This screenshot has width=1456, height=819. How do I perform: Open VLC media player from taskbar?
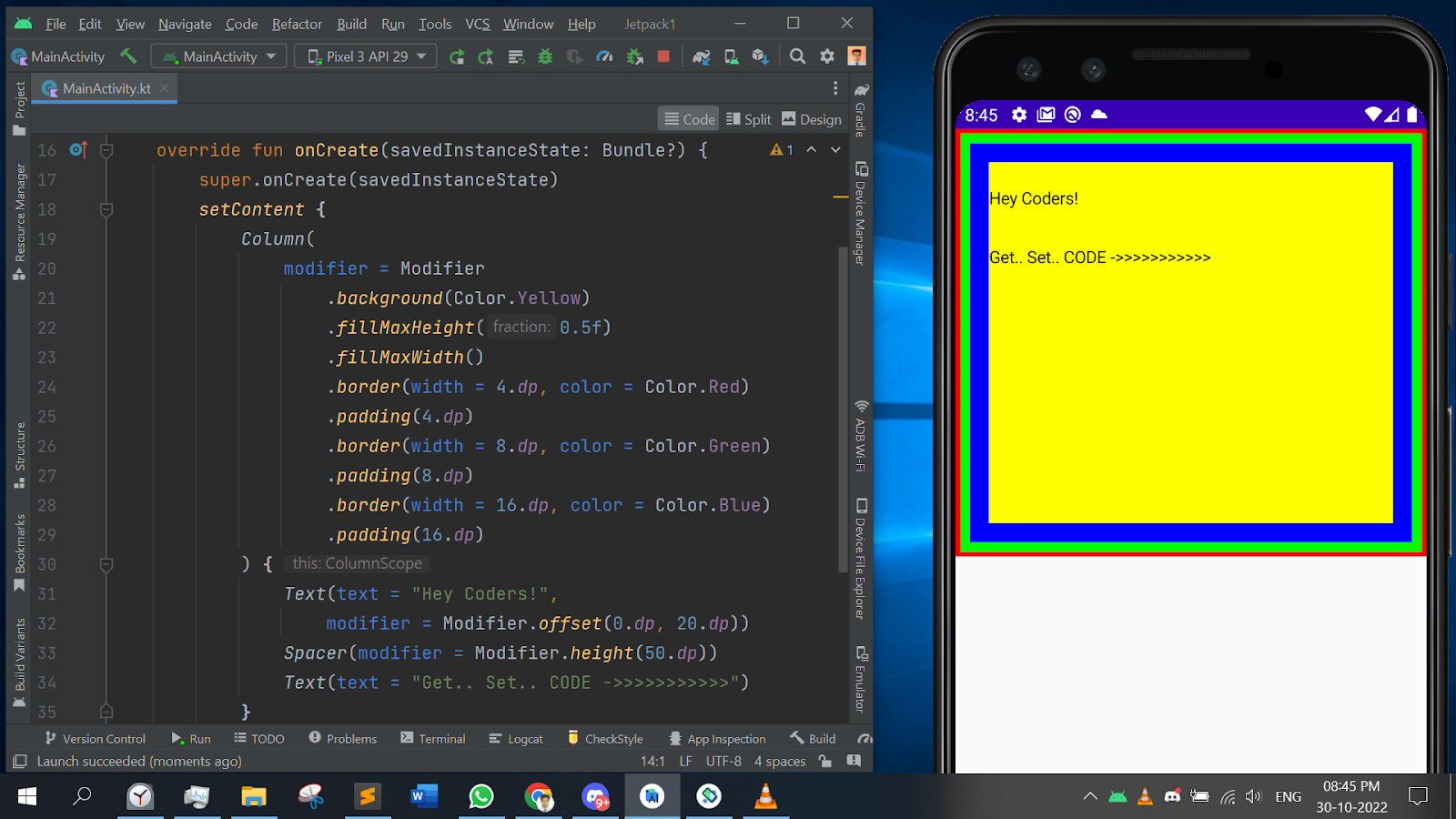[765, 797]
